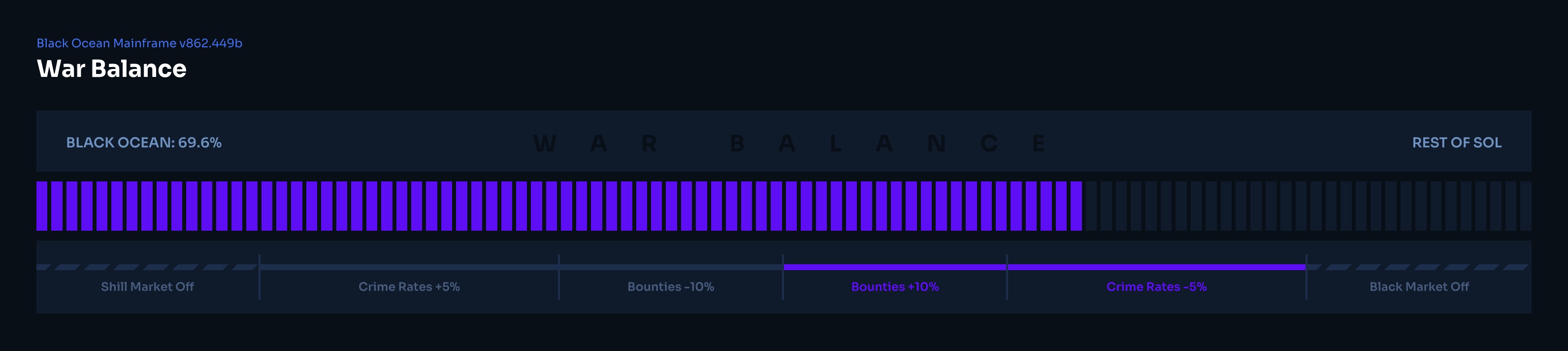Click the purple line above Crime Rates -5%
The height and width of the screenshot is (351, 1568).
1156,267
